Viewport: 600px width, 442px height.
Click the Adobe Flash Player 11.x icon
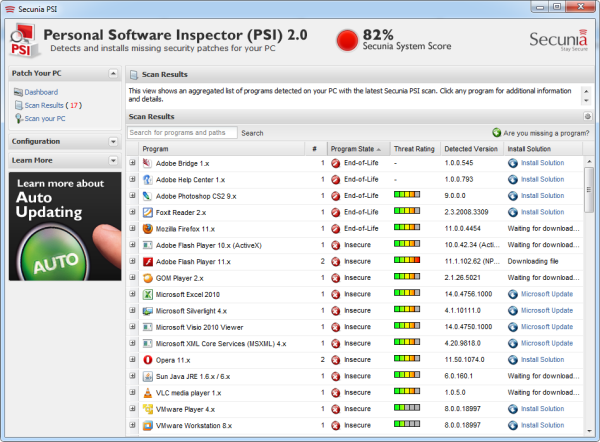147,262
